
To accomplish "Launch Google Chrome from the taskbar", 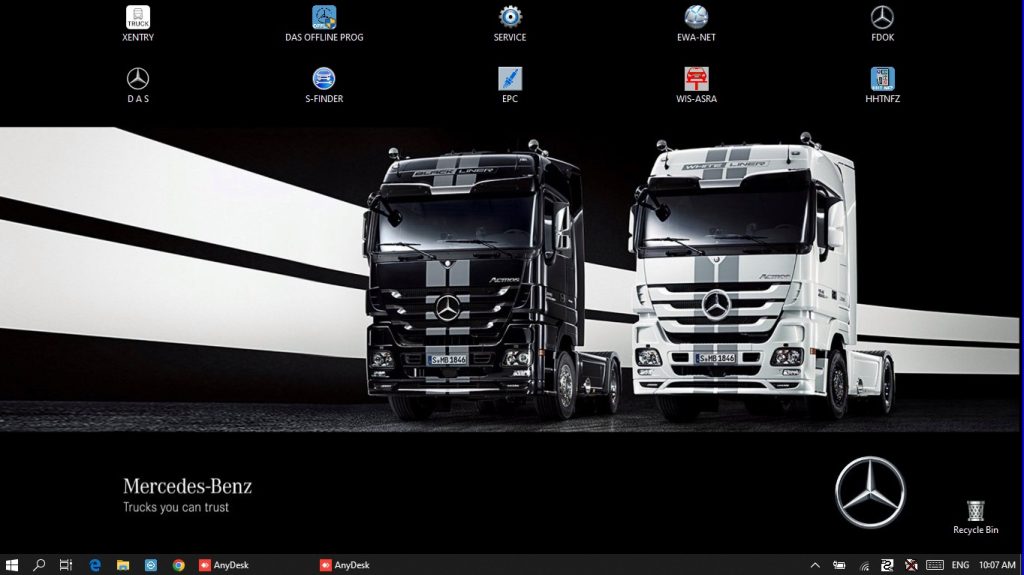I will tap(178, 565).
